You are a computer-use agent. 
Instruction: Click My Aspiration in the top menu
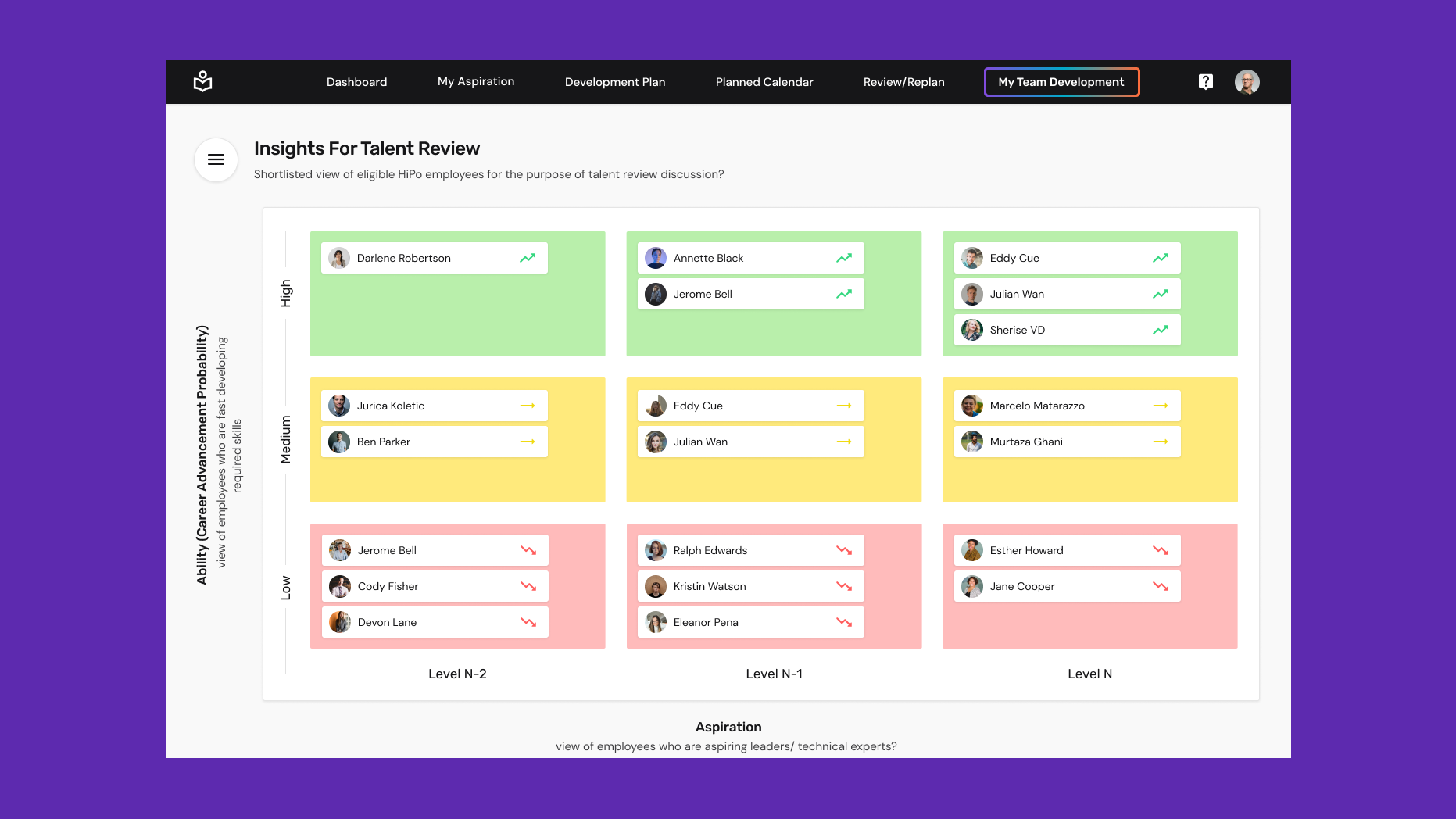(x=476, y=81)
